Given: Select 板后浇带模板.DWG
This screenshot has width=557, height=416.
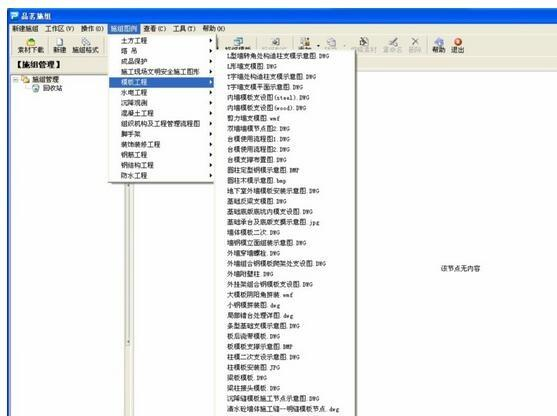Looking at the screenshot, I should [x=254, y=336].
